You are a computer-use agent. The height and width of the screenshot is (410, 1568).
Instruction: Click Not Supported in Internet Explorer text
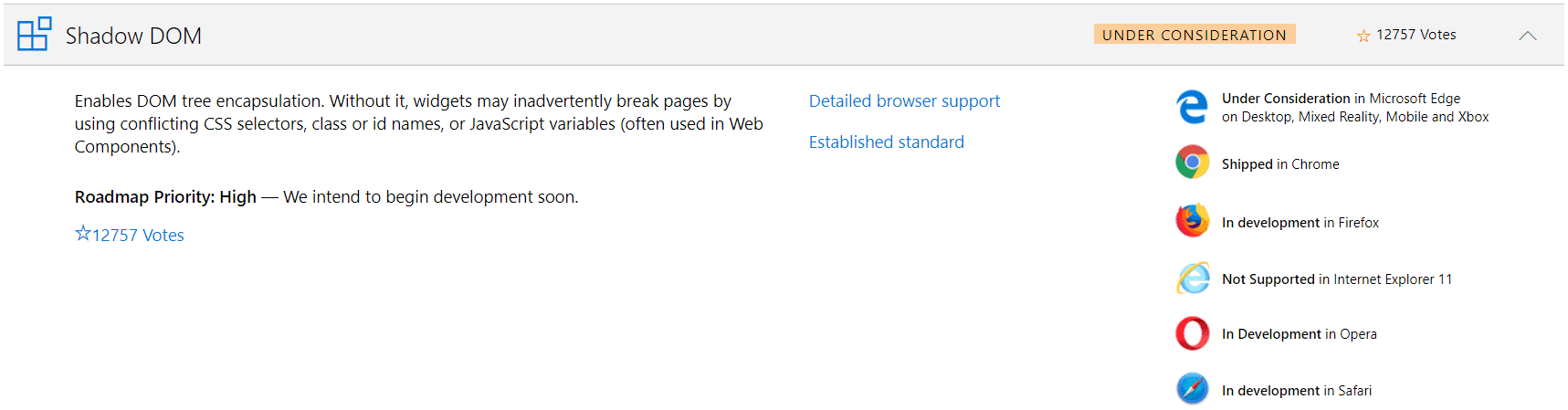tap(1336, 279)
